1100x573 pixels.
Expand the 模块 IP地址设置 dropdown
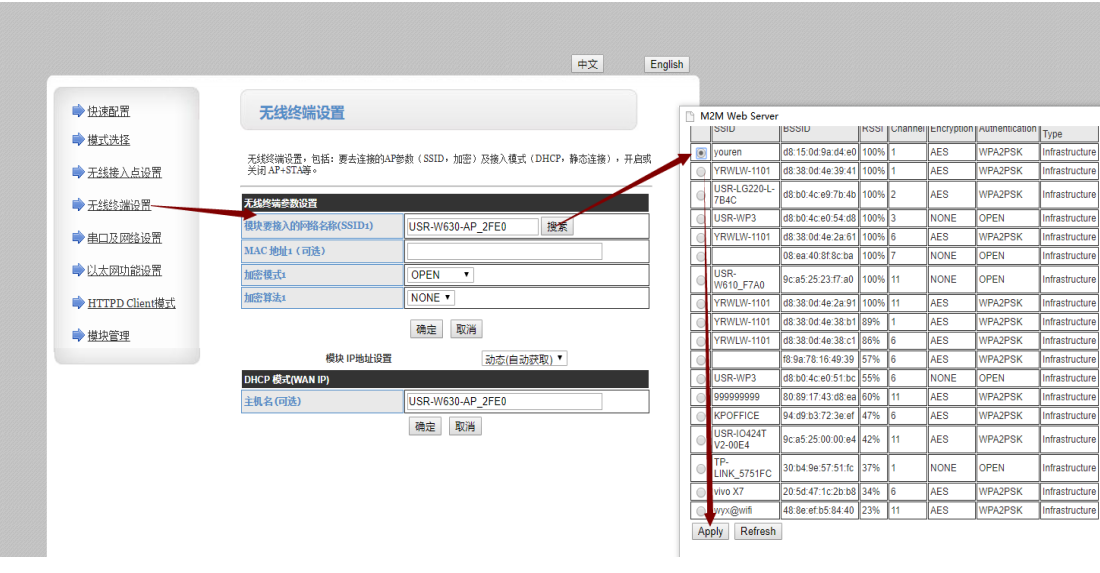pyautogui.click(x=525, y=358)
